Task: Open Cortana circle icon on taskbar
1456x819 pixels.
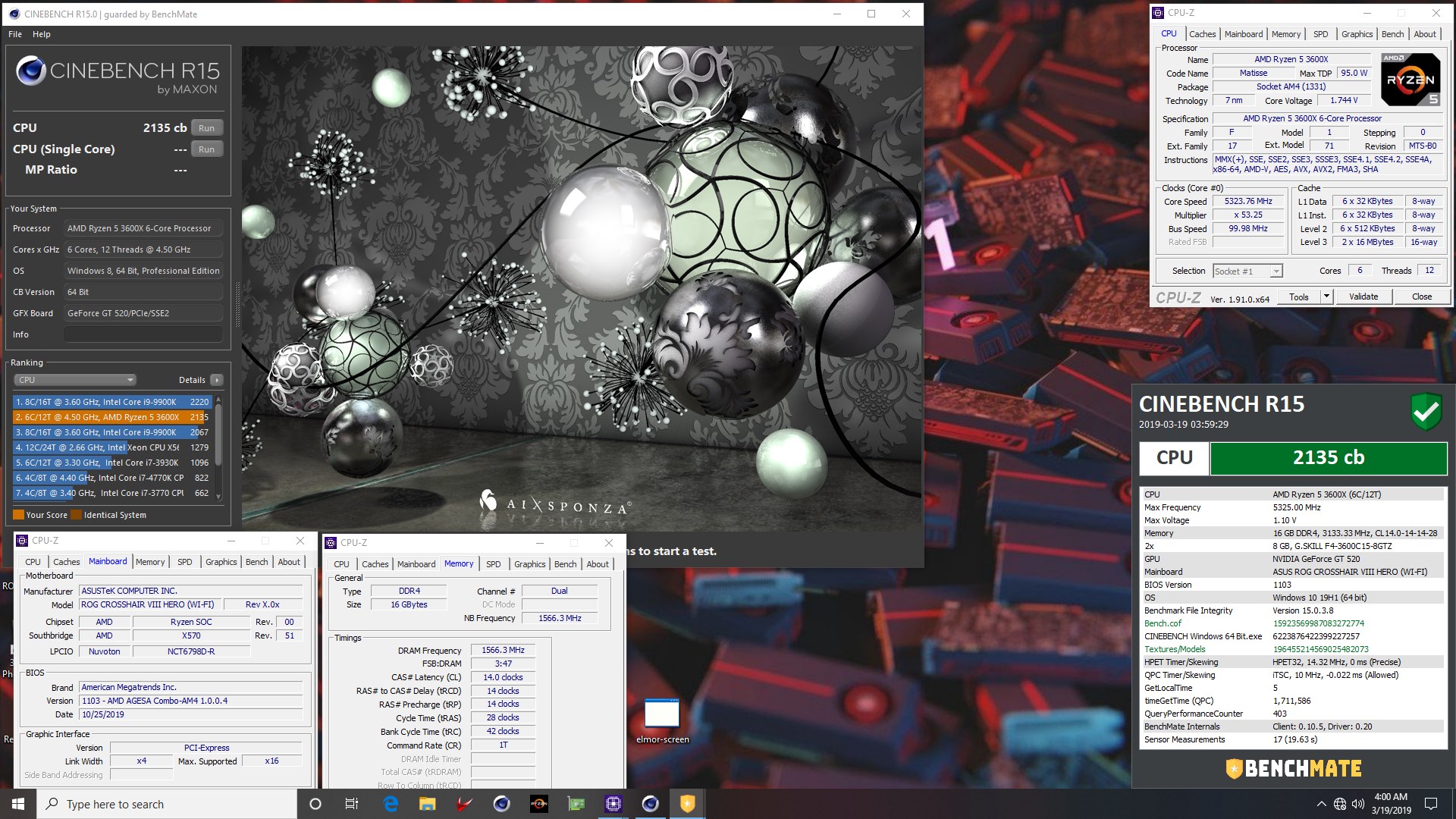Action: click(315, 804)
